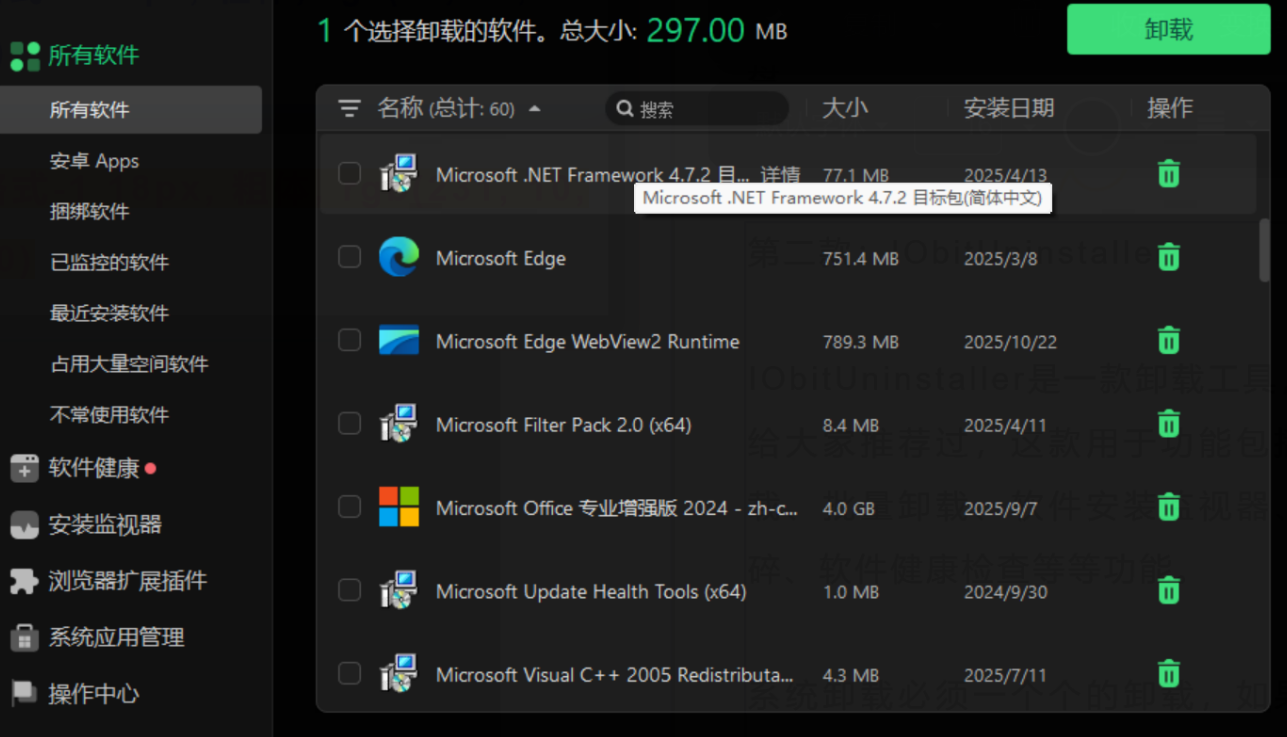The width and height of the screenshot is (1287, 737).
Task: Click the Microsoft Office 专业增强版 2024 logo icon
Action: coord(399,507)
